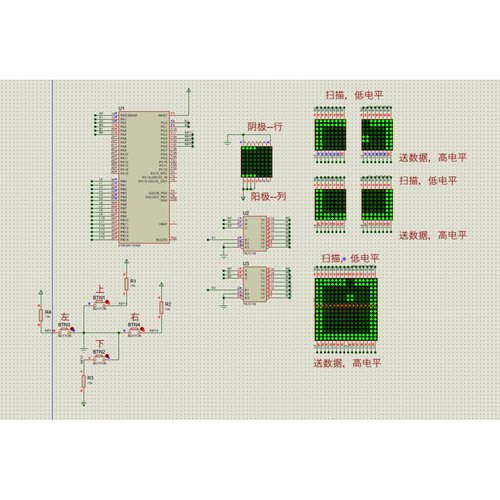This screenshot has width=500, height=500.
Task: Click the U2 reference label
Action: pos(246,213)
